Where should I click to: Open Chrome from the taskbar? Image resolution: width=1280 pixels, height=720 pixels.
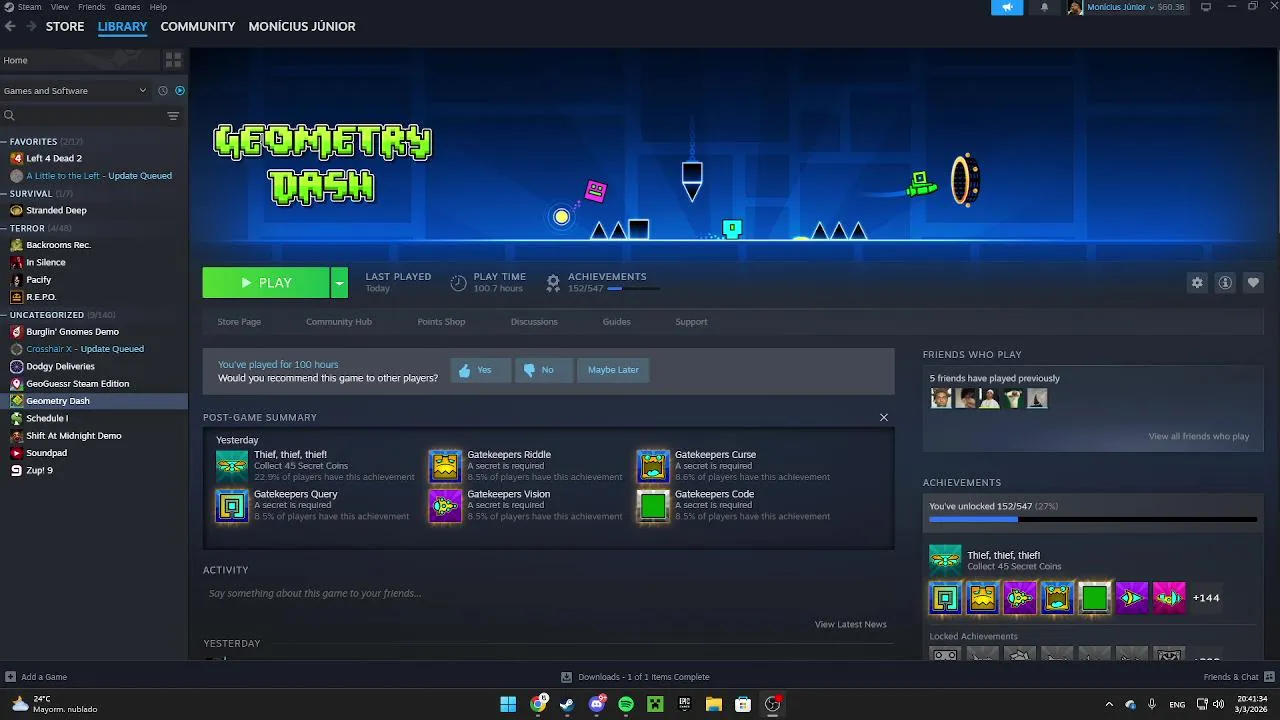click(x=538, y=704)
